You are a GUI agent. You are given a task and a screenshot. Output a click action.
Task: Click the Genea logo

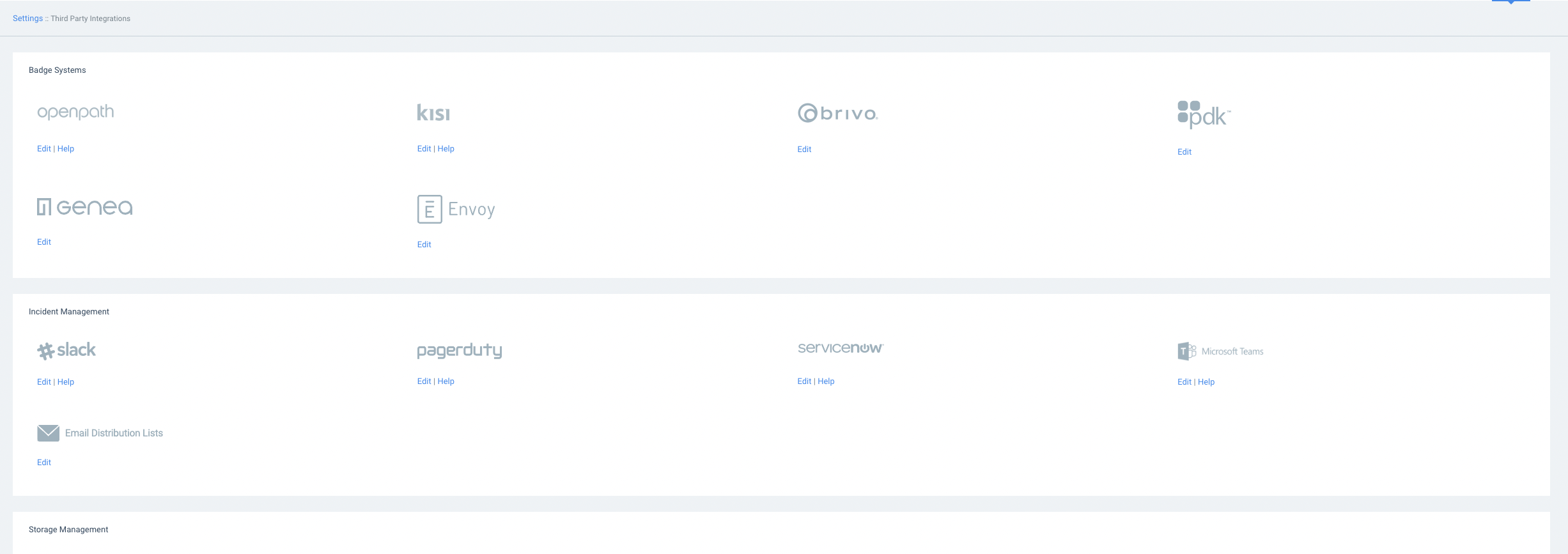point(84,207)
